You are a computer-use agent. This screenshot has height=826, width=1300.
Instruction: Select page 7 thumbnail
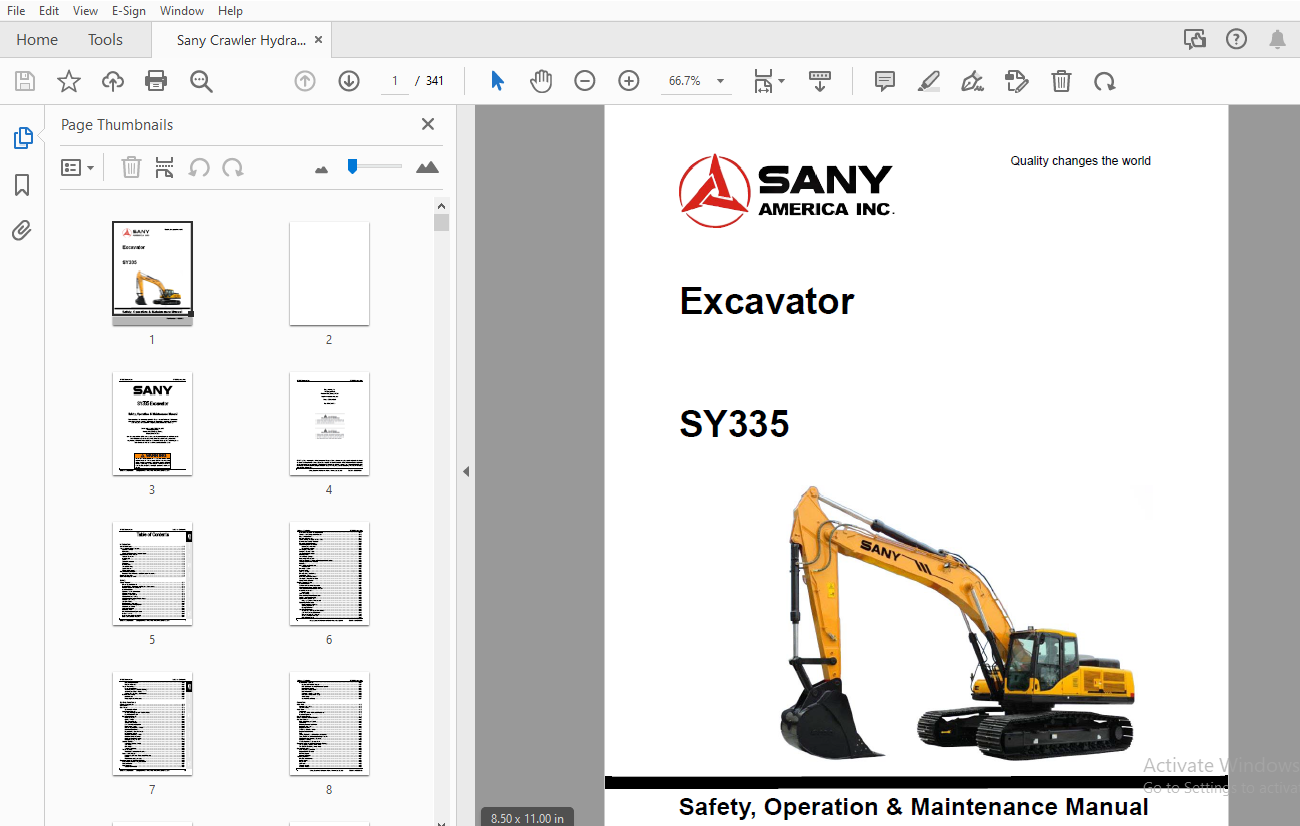(x=152, y=724)
